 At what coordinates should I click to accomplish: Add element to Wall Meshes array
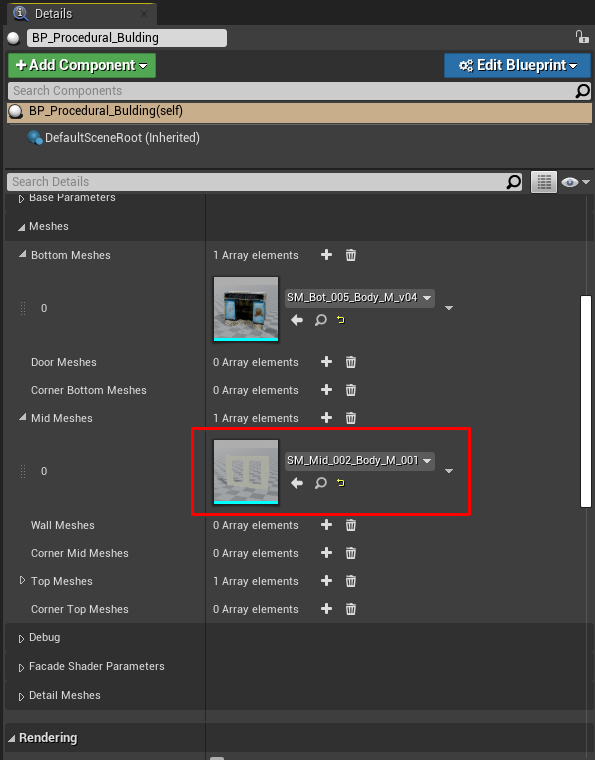tap(327, 525)
